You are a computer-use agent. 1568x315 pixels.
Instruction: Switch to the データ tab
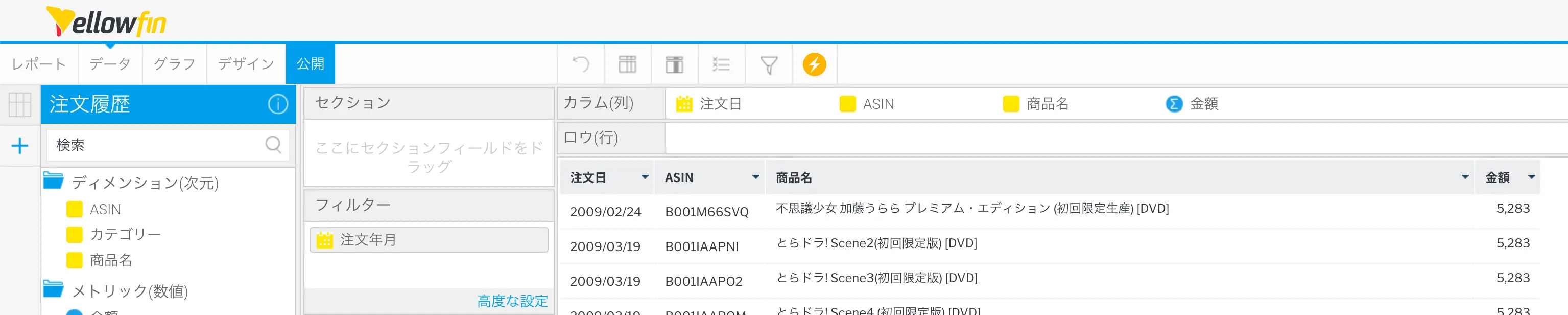coord(110,64)
